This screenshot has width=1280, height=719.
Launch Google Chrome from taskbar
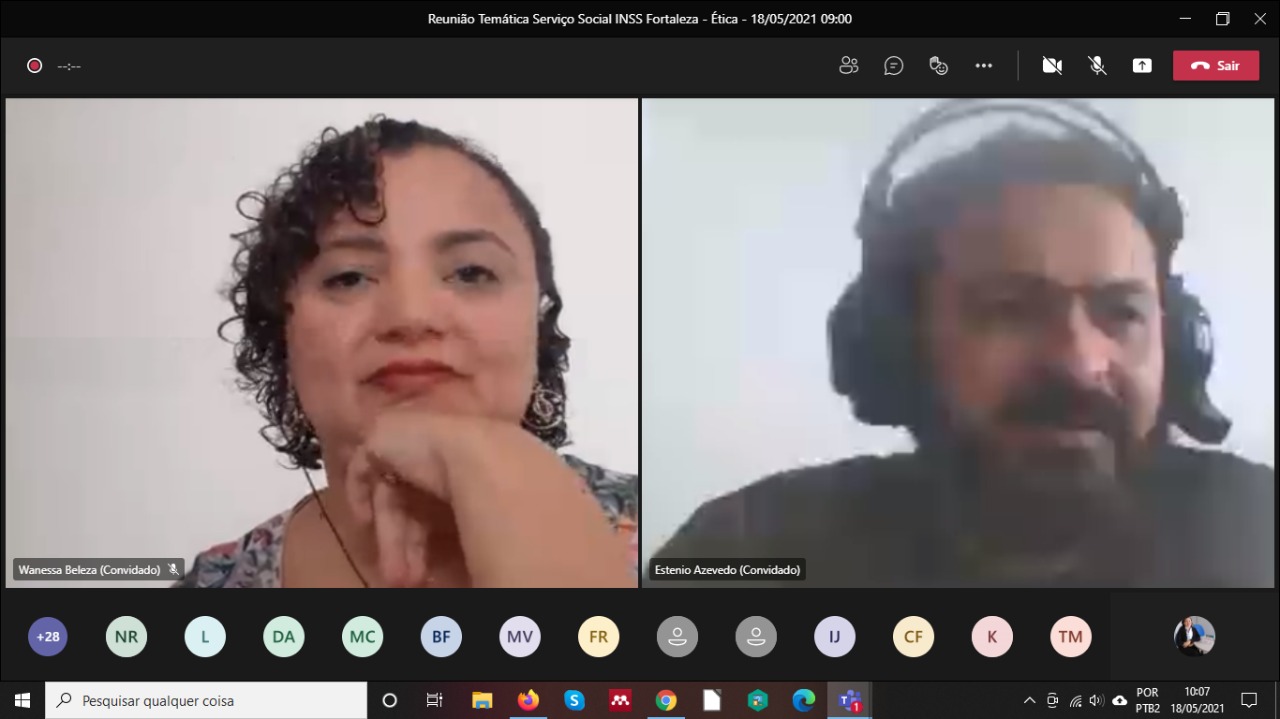click(x=666, y=700)
